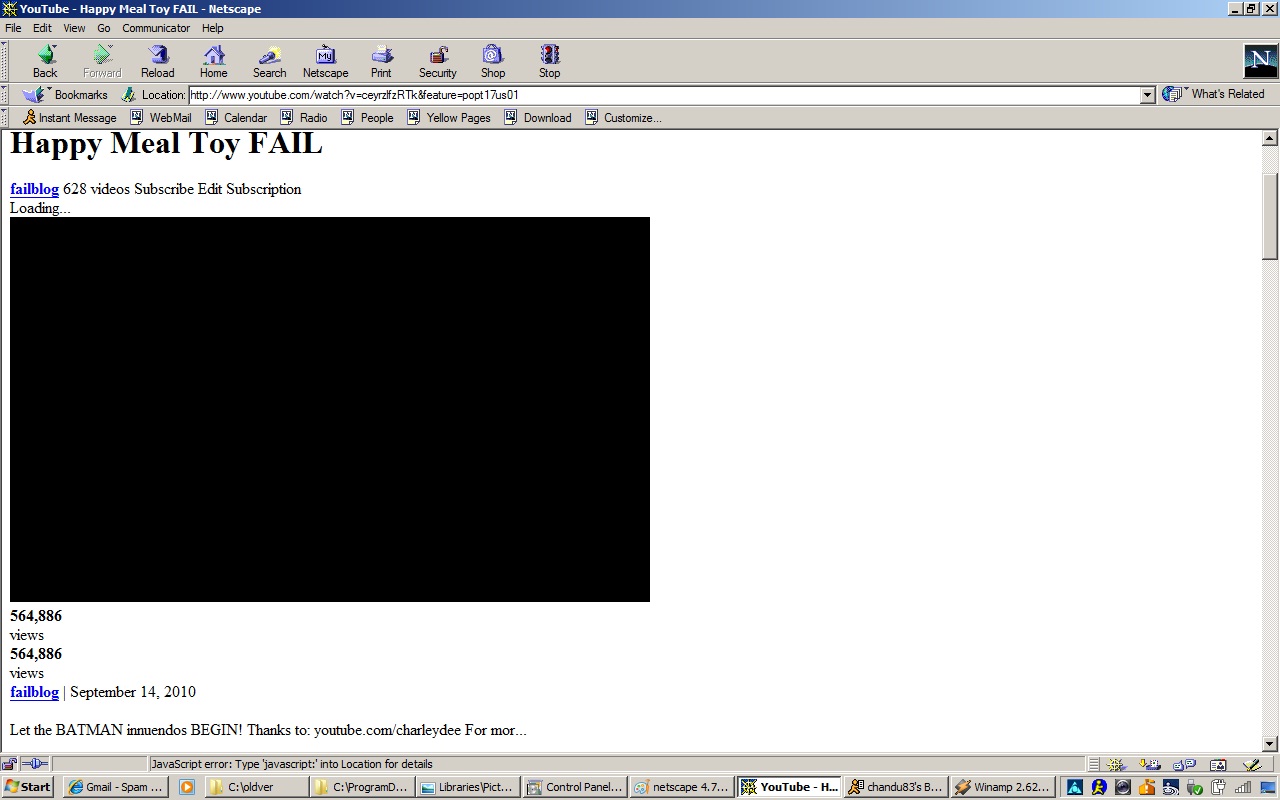Expand the Location URL history dropdown
This screenshot has height=800, width=1280.
tap(1148, 95)
